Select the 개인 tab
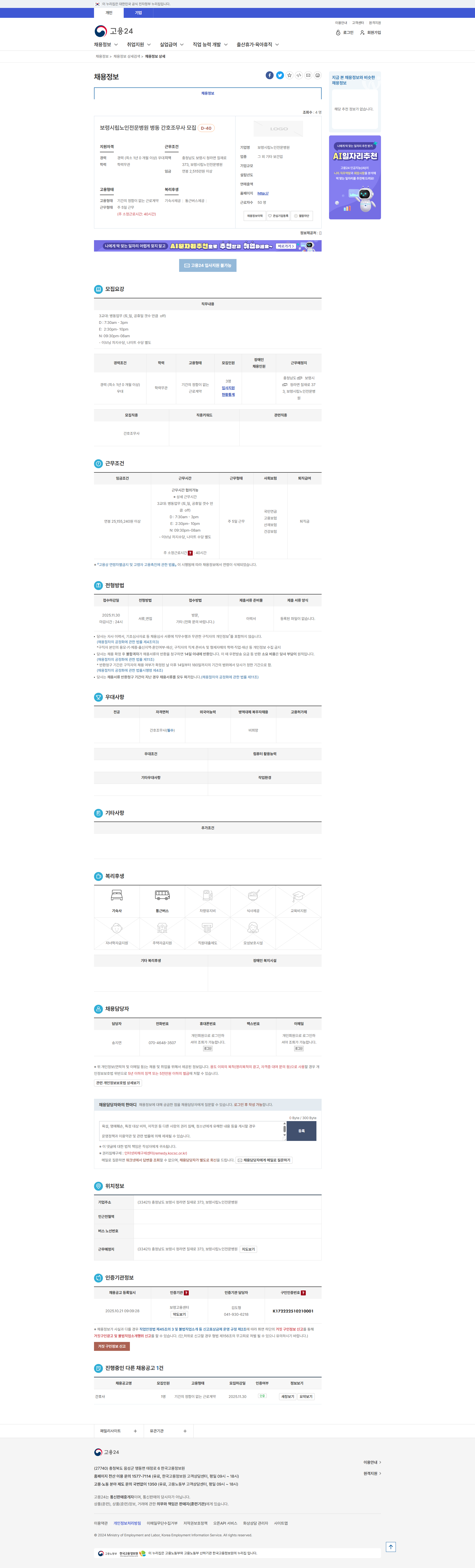Image resolution: width=475 pixels, height=1568 pixels. (109, 13)
